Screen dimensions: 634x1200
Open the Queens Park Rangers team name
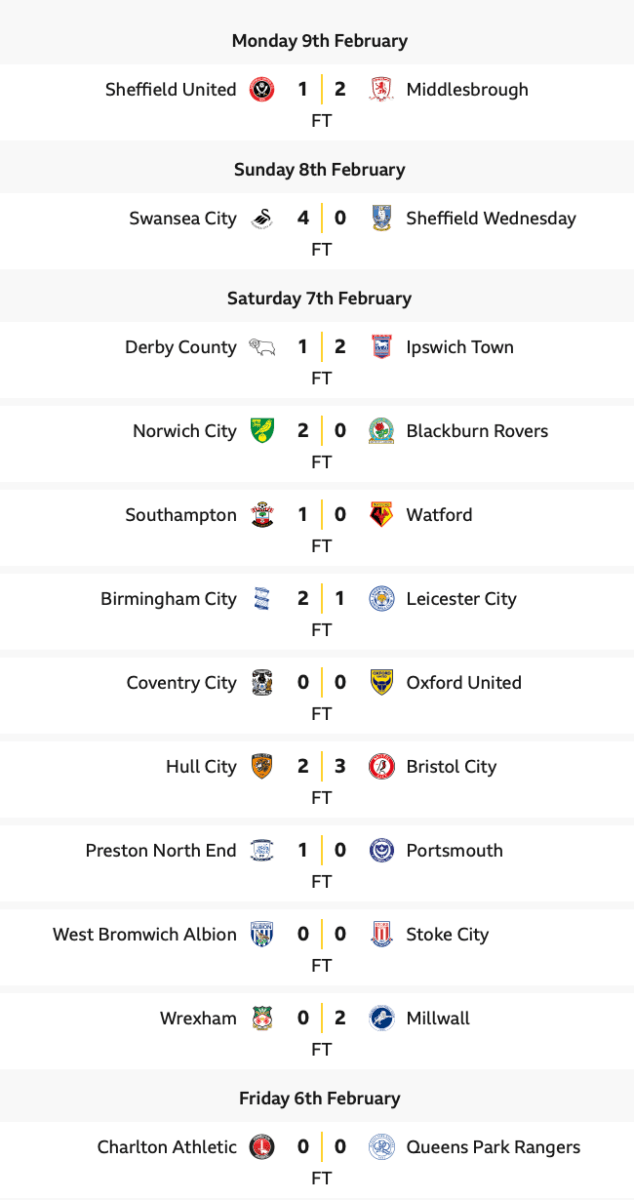coord(493,1147)
